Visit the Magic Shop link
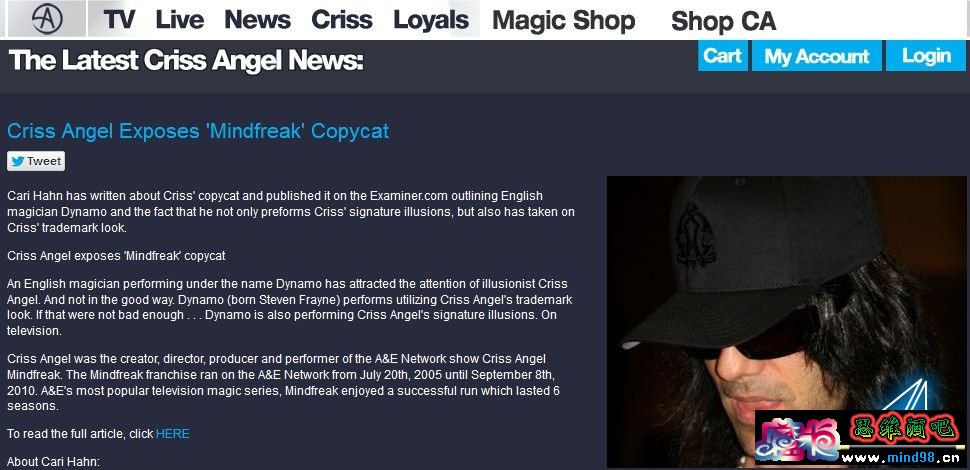970x470 pixels. [564, 21]
